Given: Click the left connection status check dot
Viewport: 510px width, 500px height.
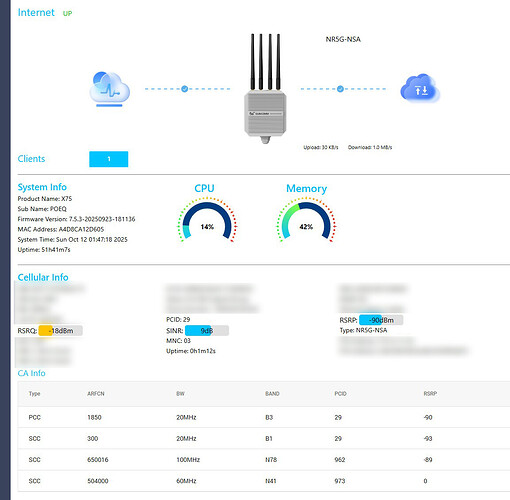Looking at the screenshot, I should [x=184, y=89].
